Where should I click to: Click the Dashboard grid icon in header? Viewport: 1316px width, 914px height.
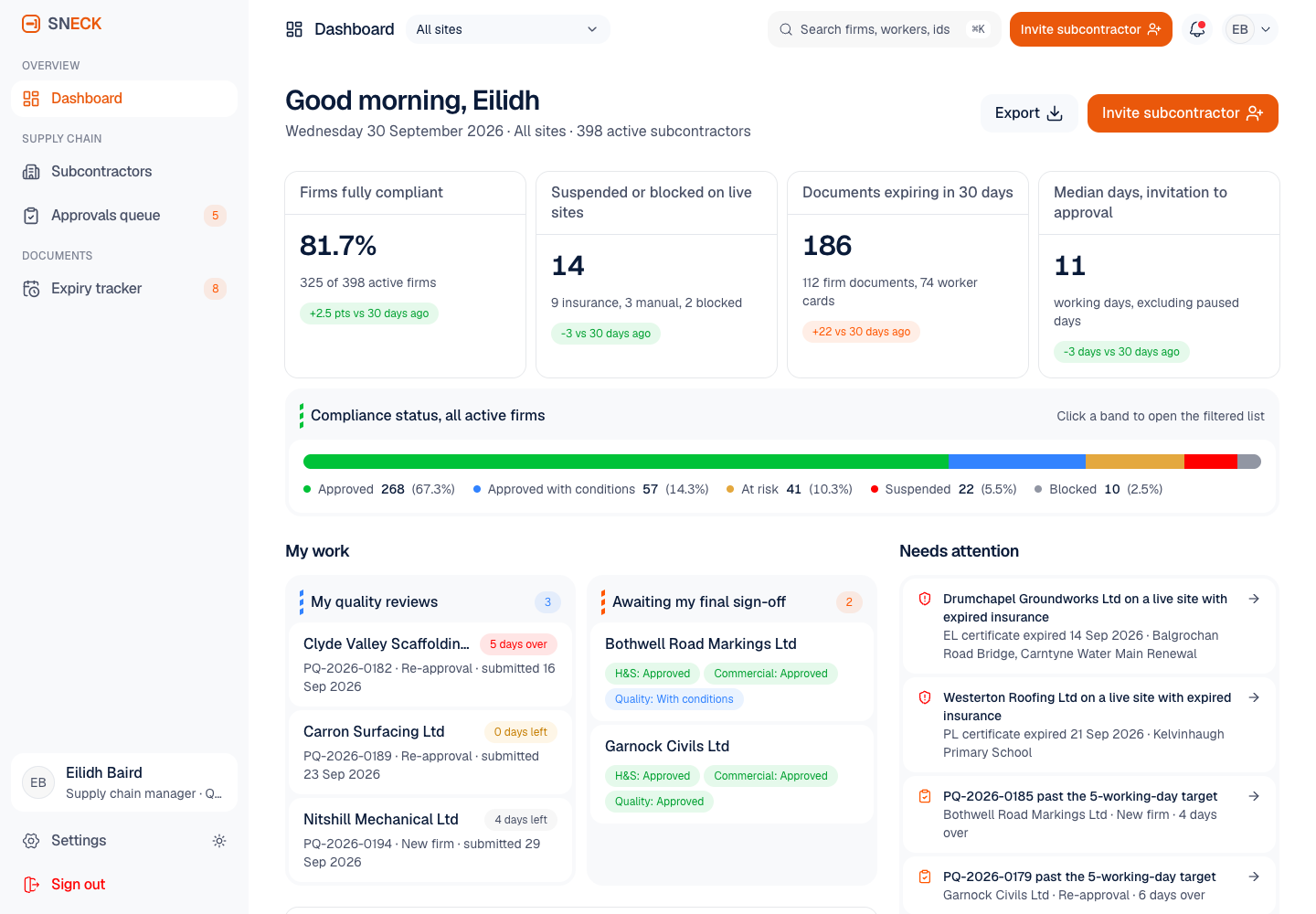(x=294, y=29)
